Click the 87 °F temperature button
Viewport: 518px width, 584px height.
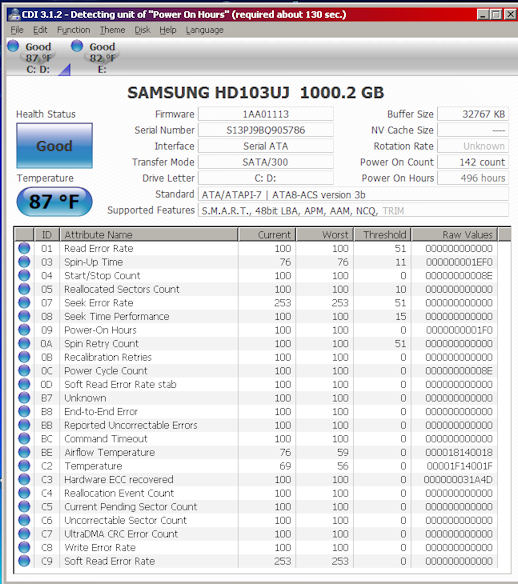(x=54, y=201)
